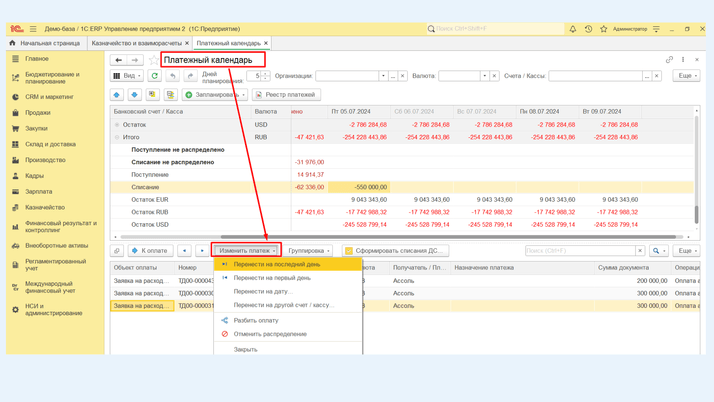Click the payments list search field
The height and width of the screenshot is (402, 714).
tap(580, 251)
